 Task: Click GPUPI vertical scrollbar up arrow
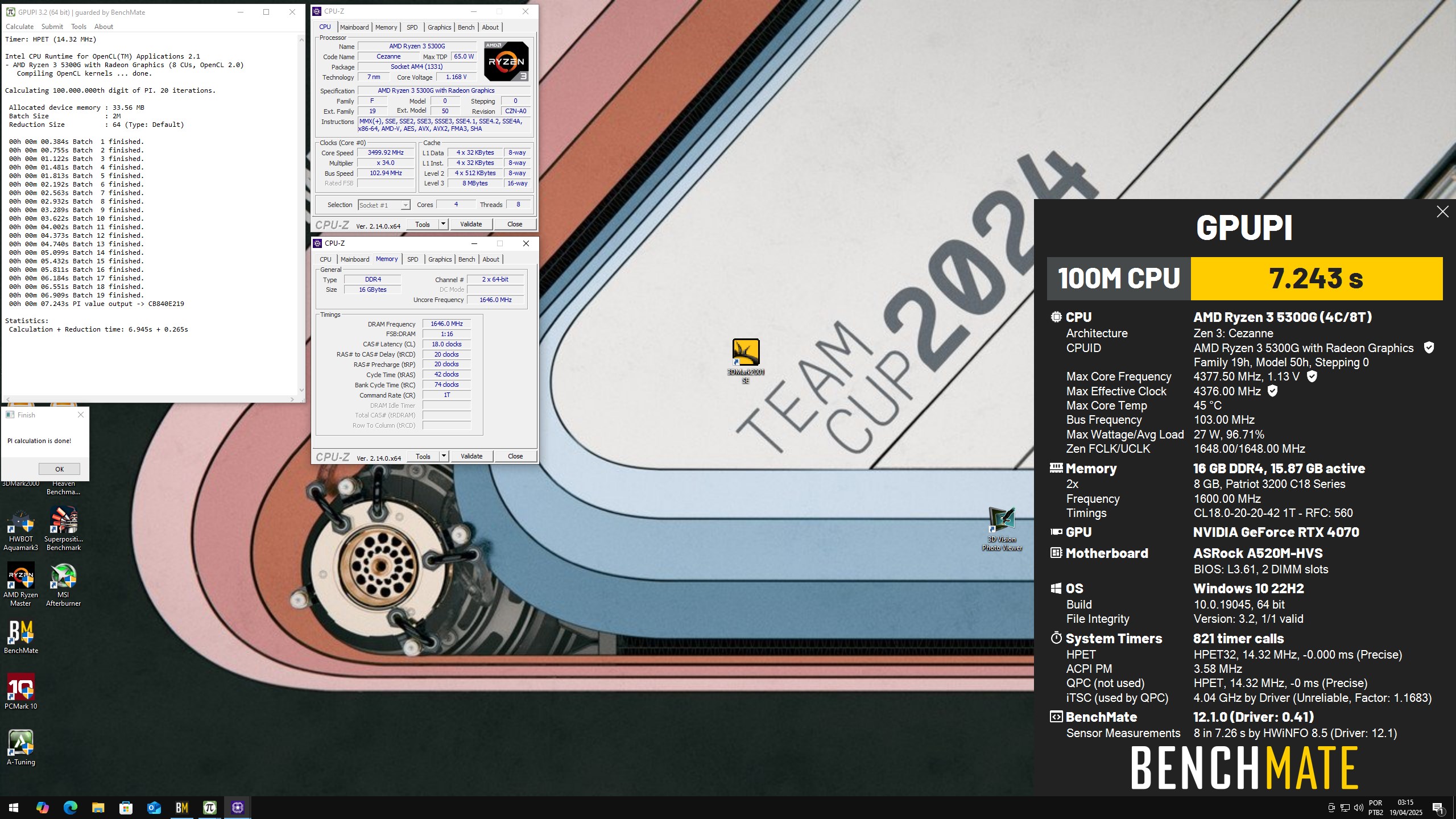(x=301, y=39)
